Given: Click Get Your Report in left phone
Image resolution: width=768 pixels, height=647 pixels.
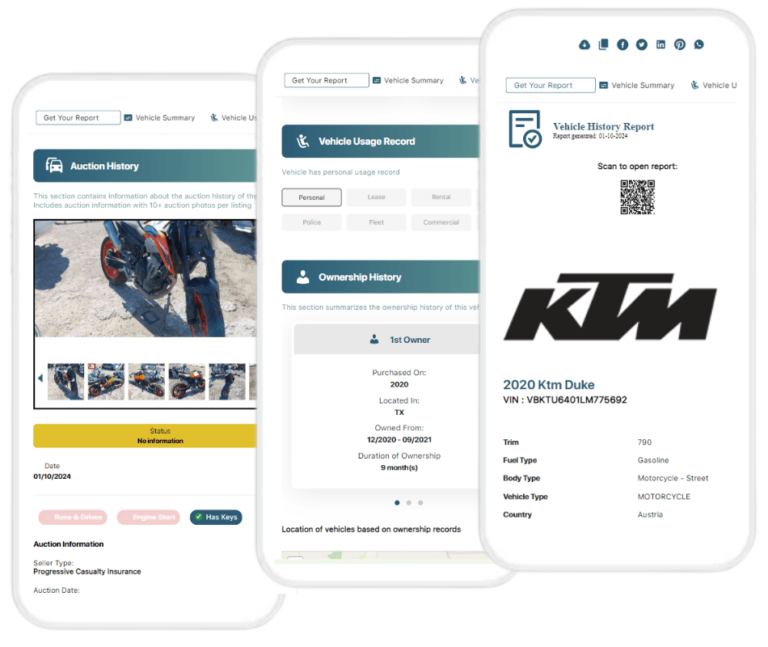Looking at the screenshot, I should [77, 118].
